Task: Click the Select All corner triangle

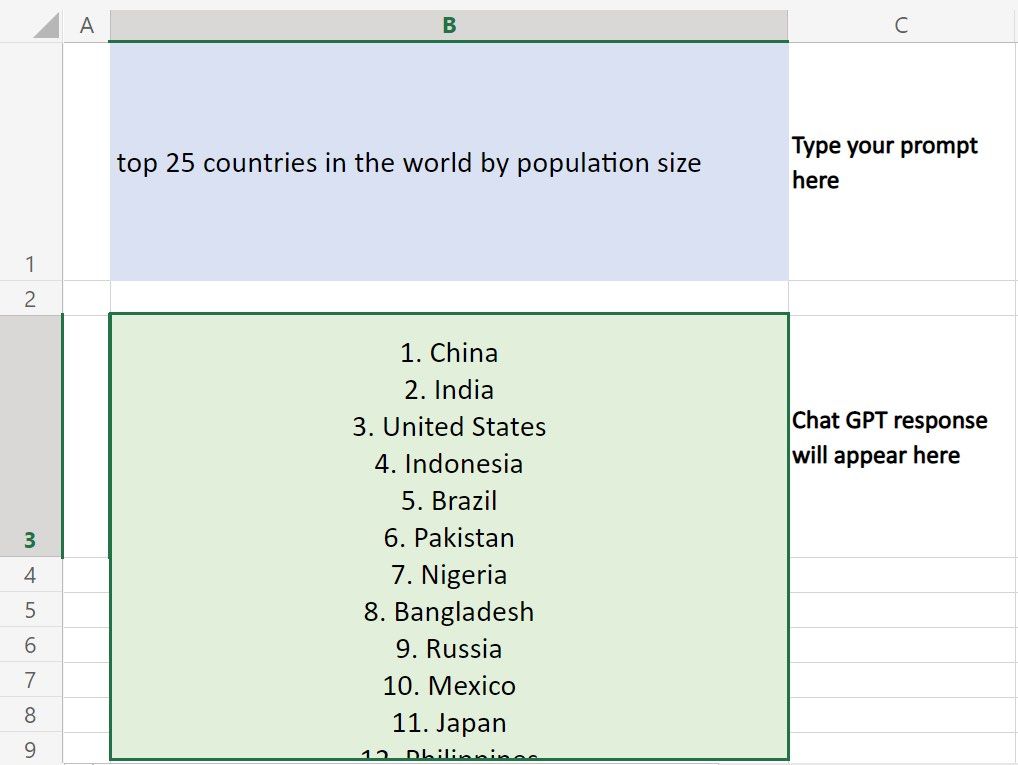Action: [46, 24]
